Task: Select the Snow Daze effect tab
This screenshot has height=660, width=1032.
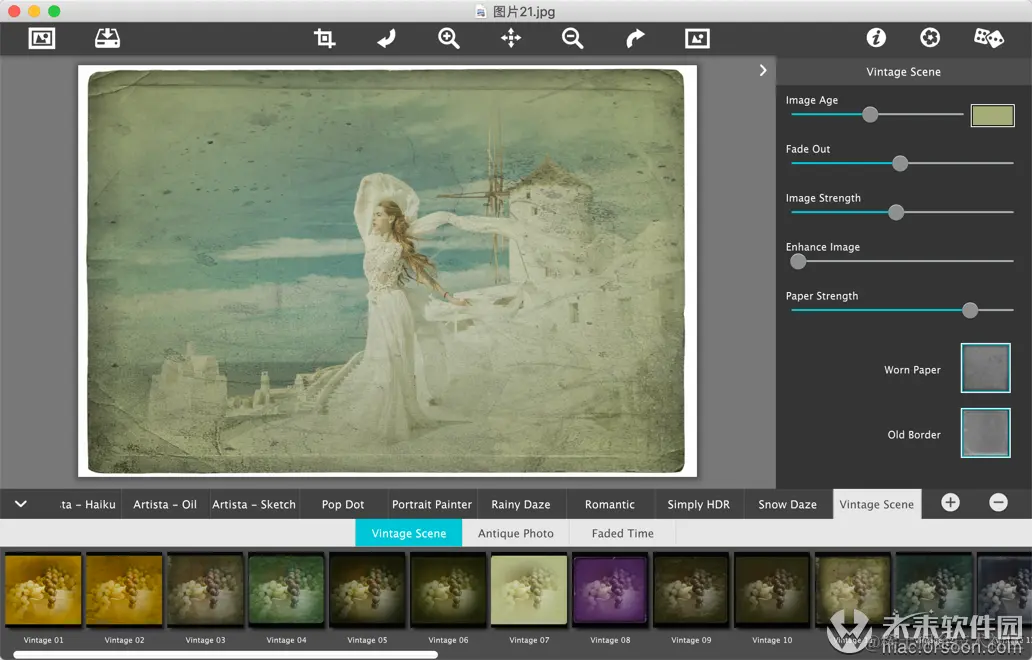Action: [x=787, y=505]
